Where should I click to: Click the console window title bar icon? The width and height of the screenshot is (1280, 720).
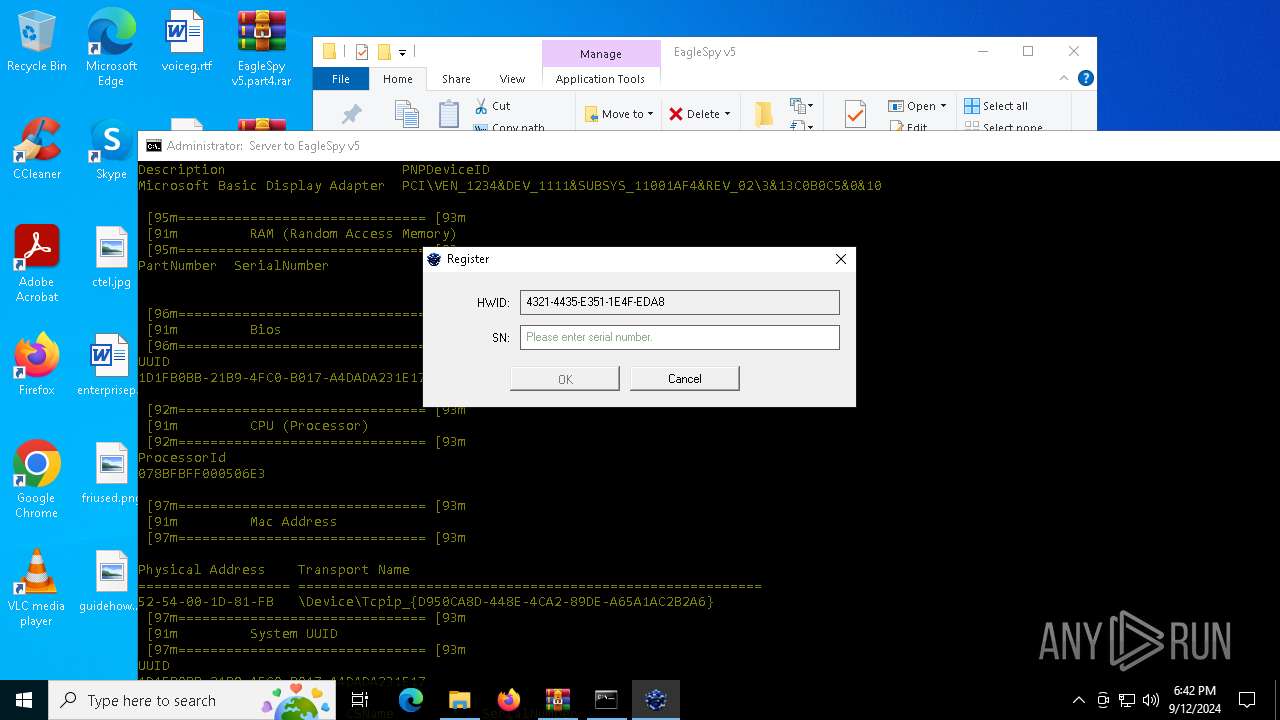(x=154, y=146)
